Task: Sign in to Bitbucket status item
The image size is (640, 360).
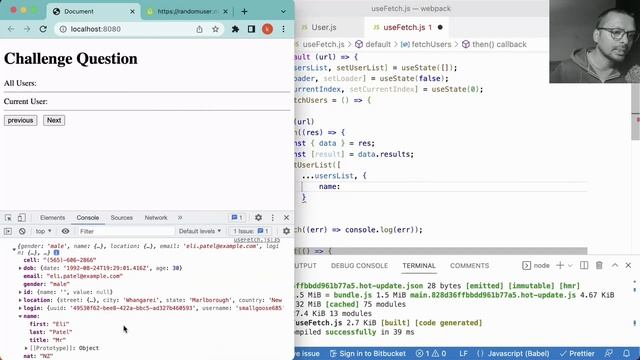Action: 367,353
